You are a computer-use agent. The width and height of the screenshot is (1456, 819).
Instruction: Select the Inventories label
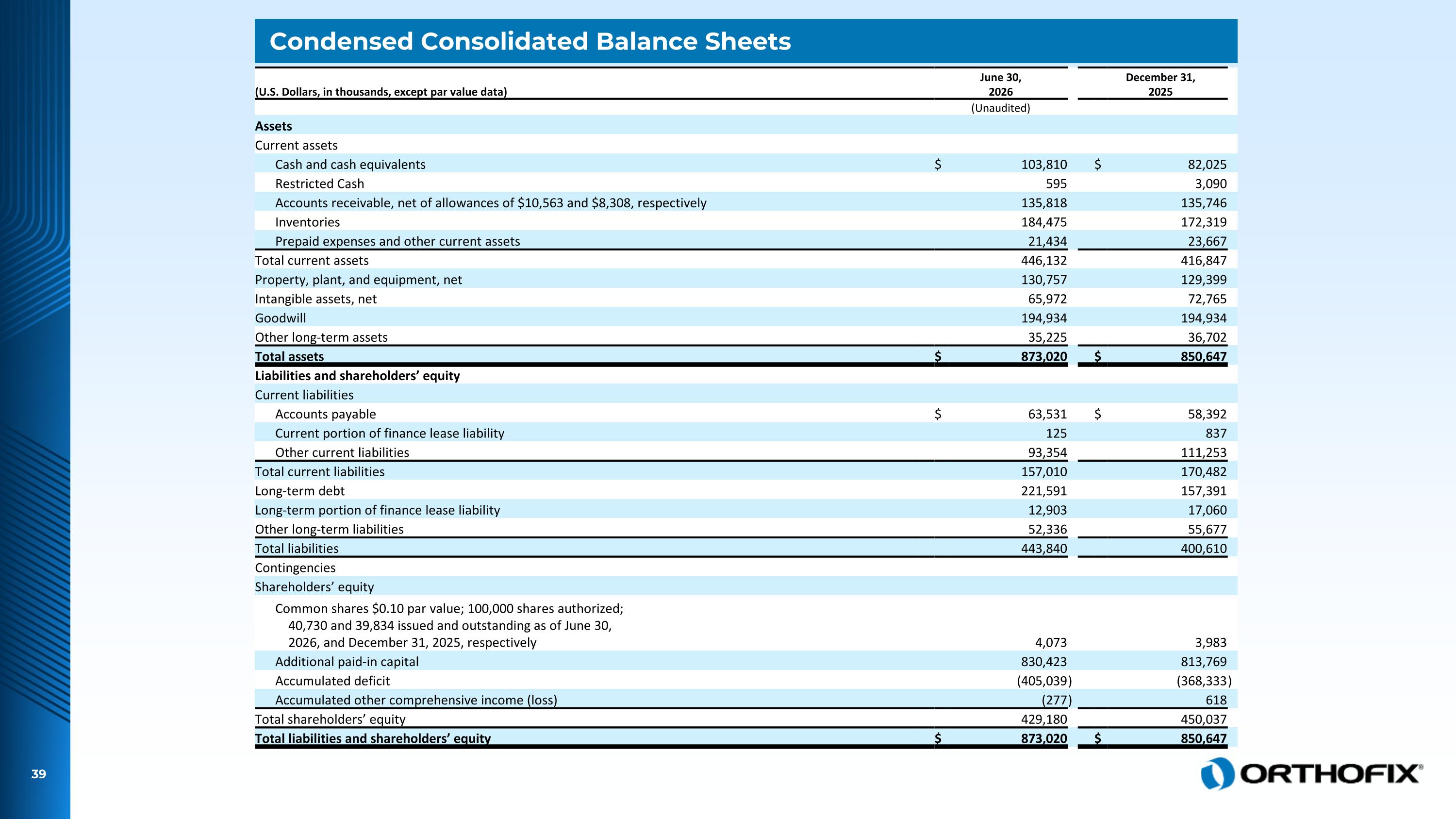(x=308, y=222)
